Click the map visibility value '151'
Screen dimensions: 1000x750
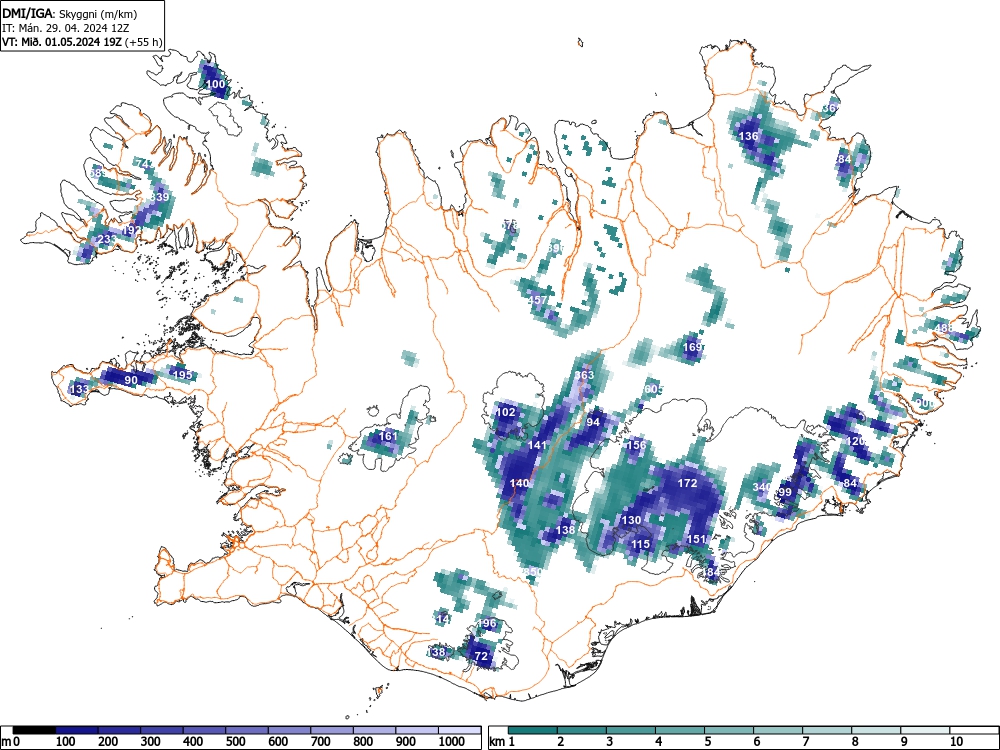[696, 539]
